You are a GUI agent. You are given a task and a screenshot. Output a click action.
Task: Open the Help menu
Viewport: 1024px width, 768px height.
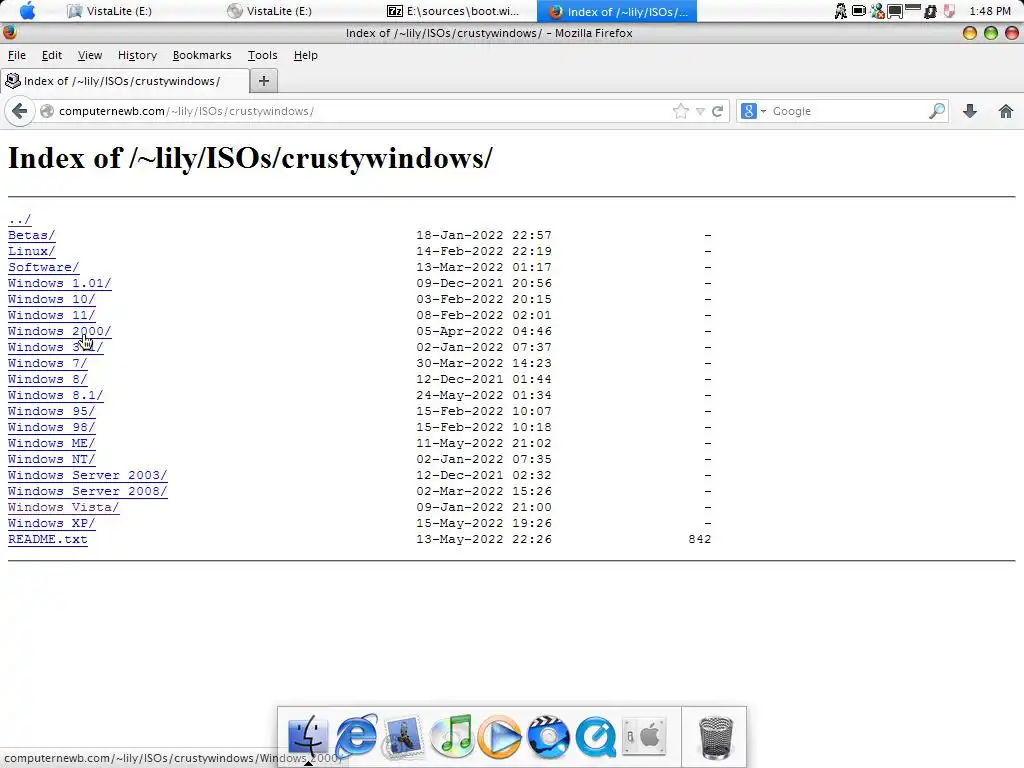(x=306, y=56)
